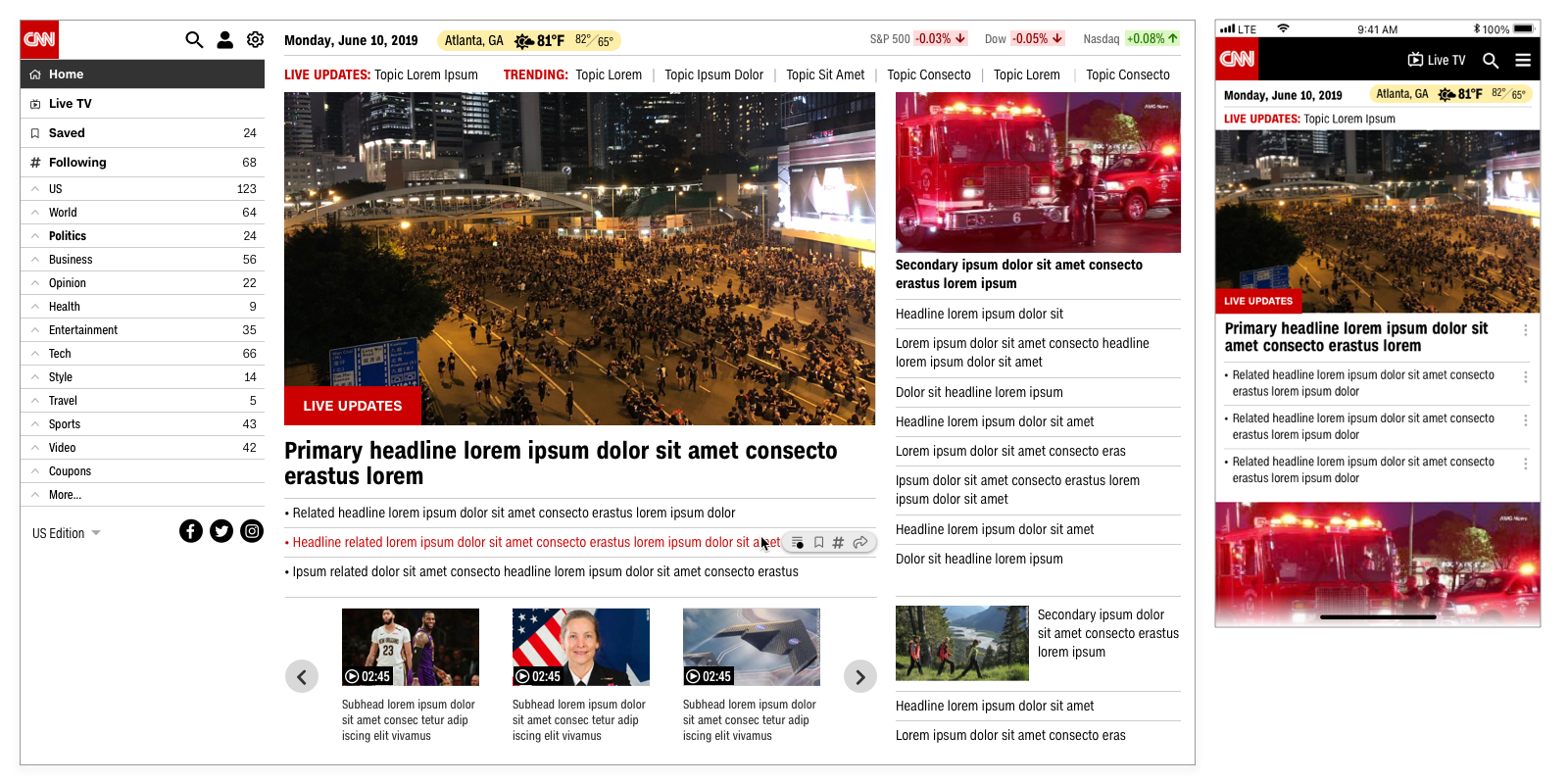Viewport: 1568px width, 784px height.
Task: Open the live updates Topic Lorem Ipsum link
Action: click(426, 74)
